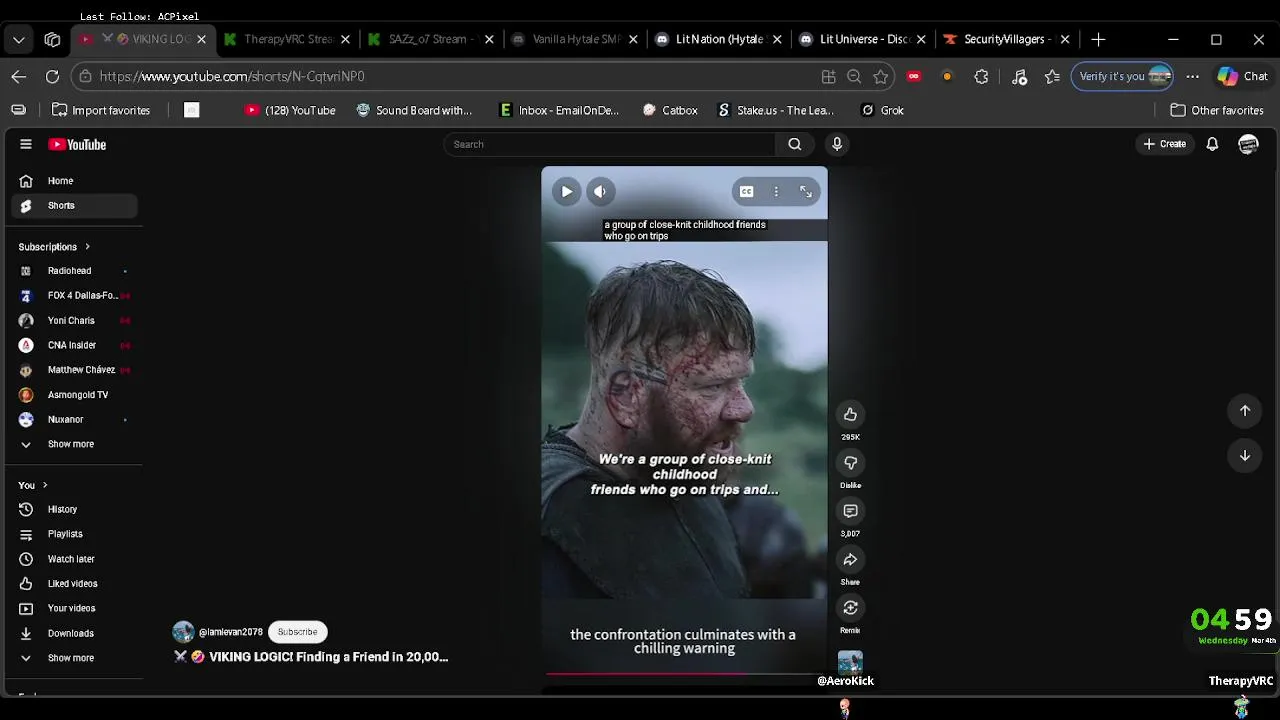Image resolution: width=1280 pixels, height=720 pixels.
Task: Open the Nuxanor subscription
Action: [x=74, y=419]
